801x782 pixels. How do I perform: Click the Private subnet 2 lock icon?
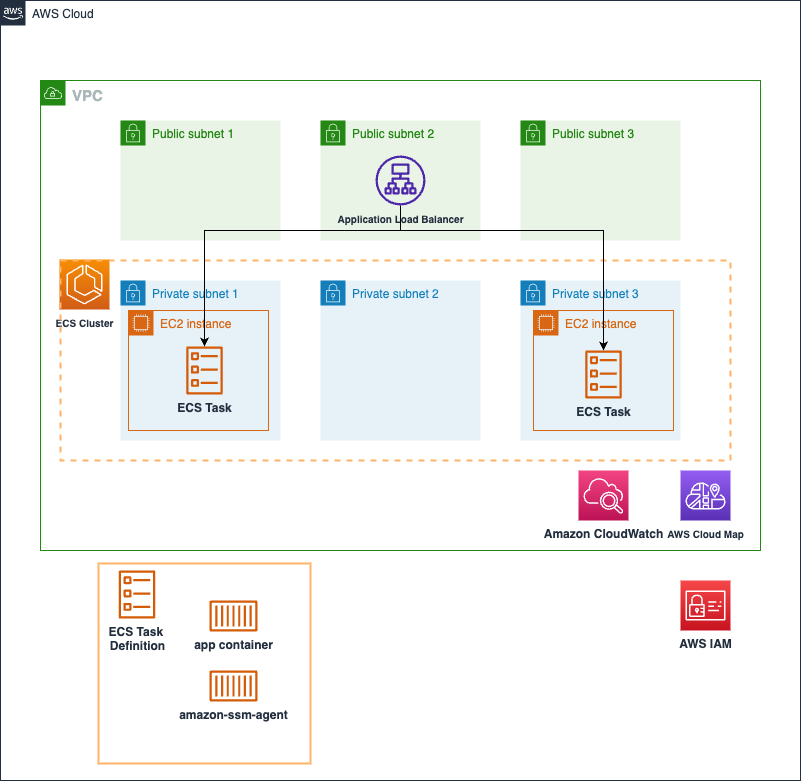(x=333, y=293)
